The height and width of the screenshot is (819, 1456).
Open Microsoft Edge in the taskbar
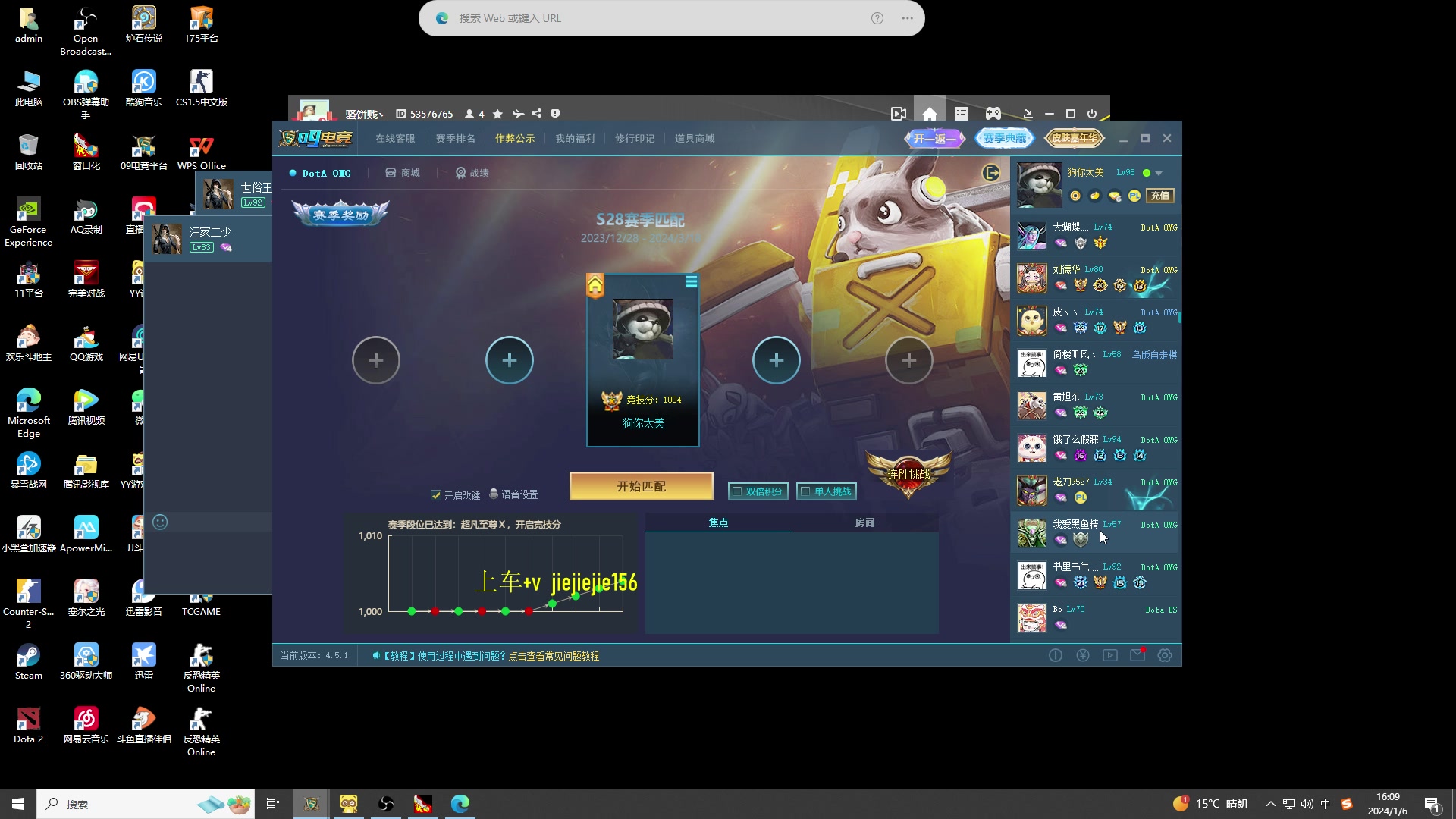[460, 804]
